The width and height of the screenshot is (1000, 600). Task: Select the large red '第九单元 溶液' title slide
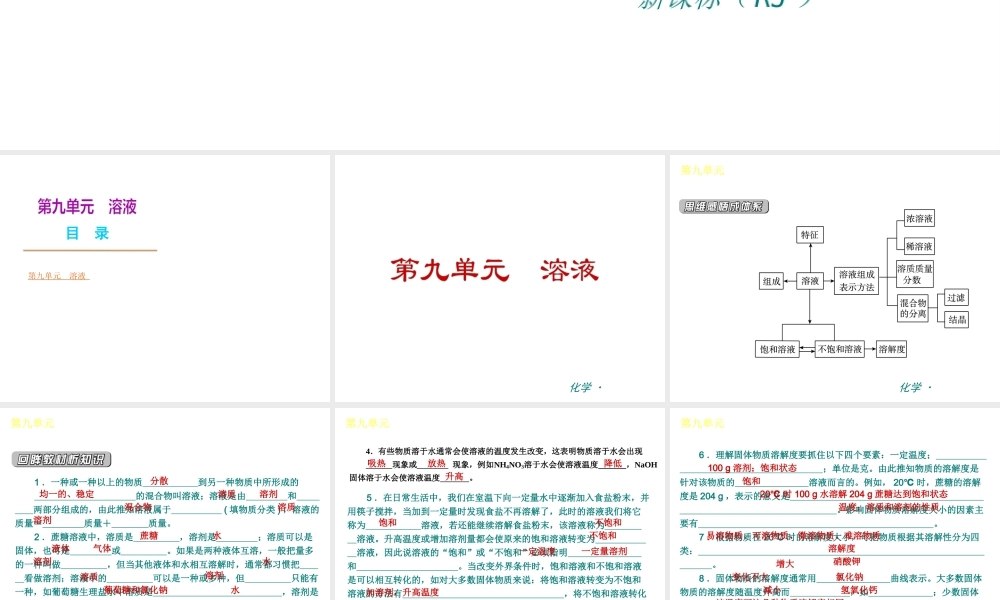pyautogui.click(x=494, y=270)
